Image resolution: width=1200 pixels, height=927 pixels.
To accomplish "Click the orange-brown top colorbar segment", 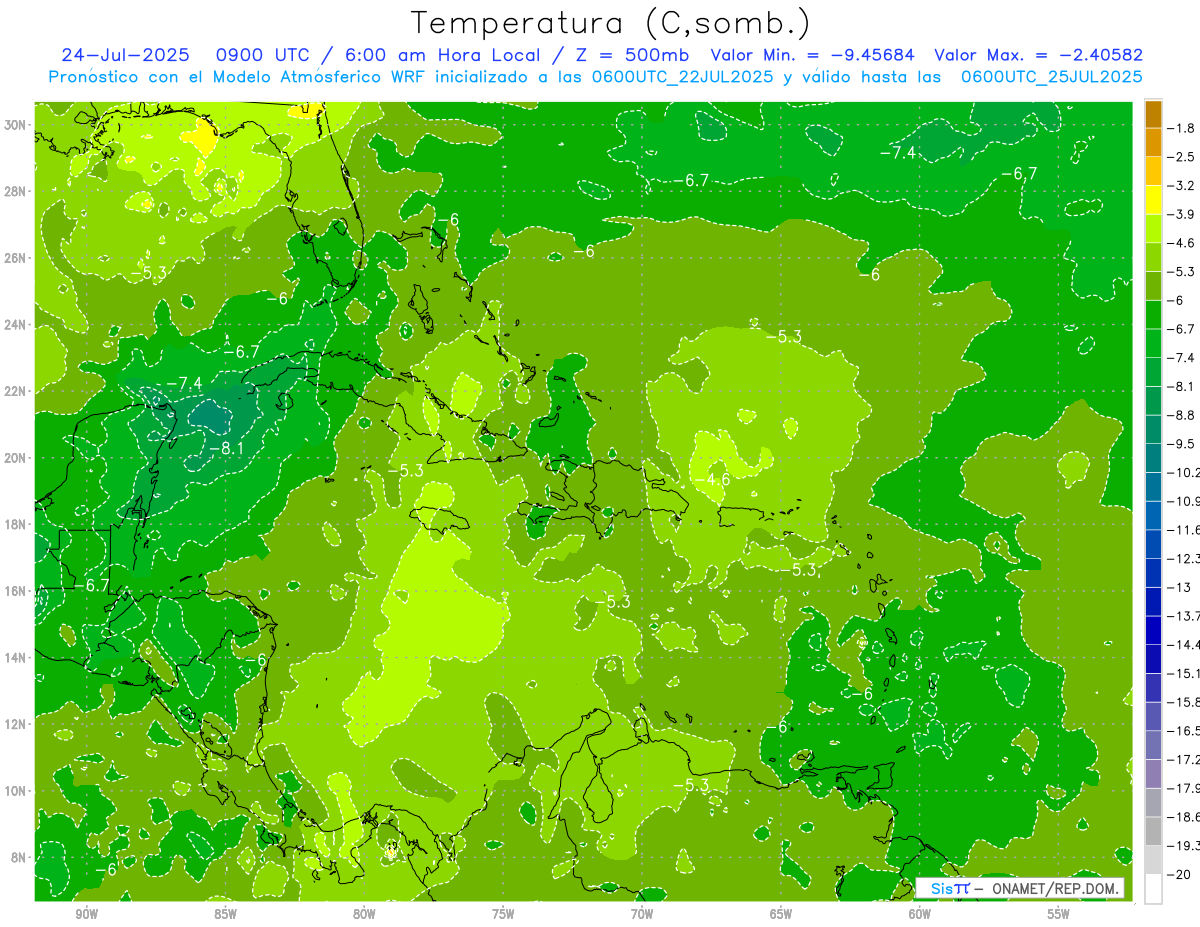I will point(1153,114).
